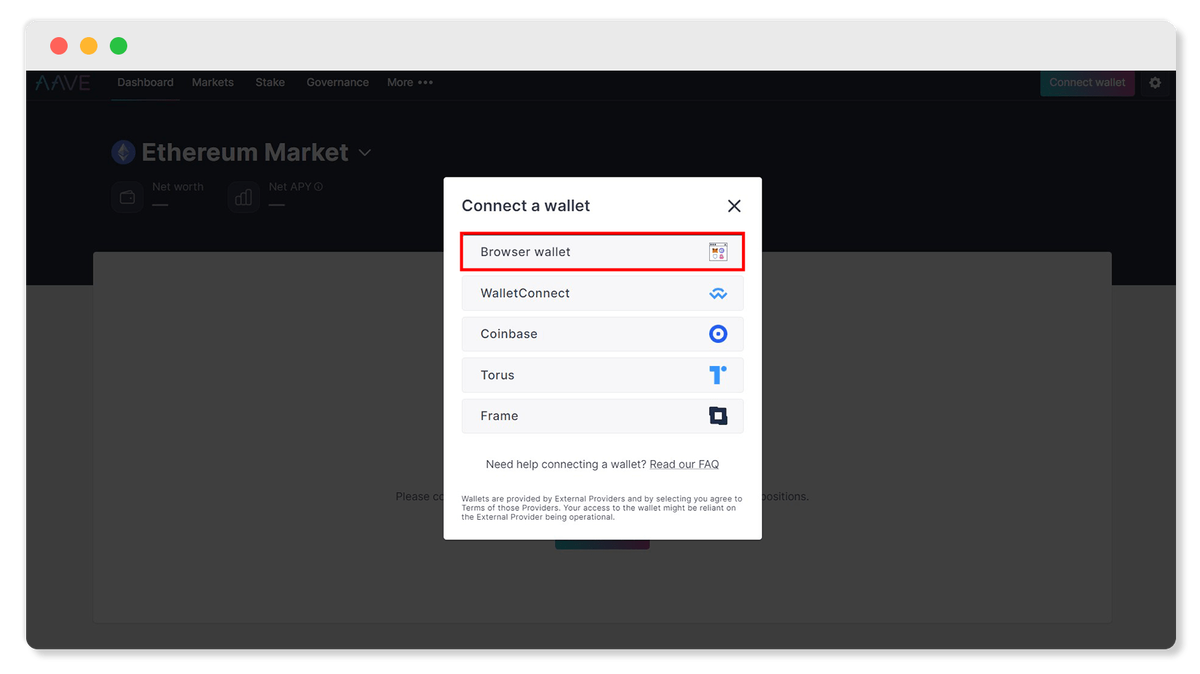Select the Browser wallet option
1200x674 pixels.
tap(602, 252)
